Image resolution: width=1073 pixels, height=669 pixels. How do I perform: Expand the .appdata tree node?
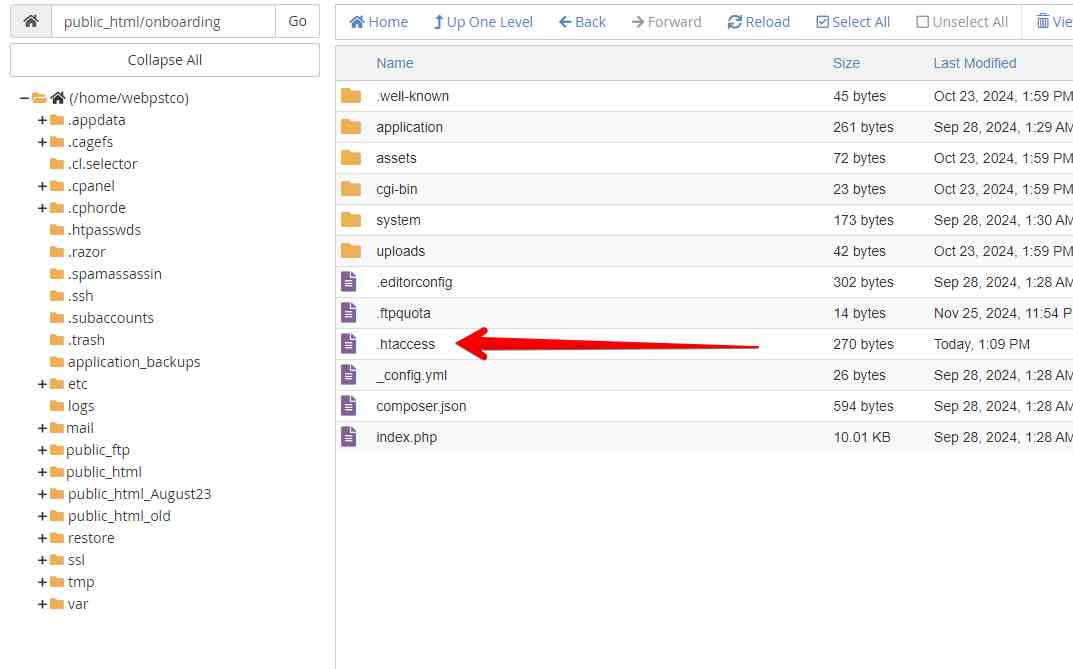42,120
